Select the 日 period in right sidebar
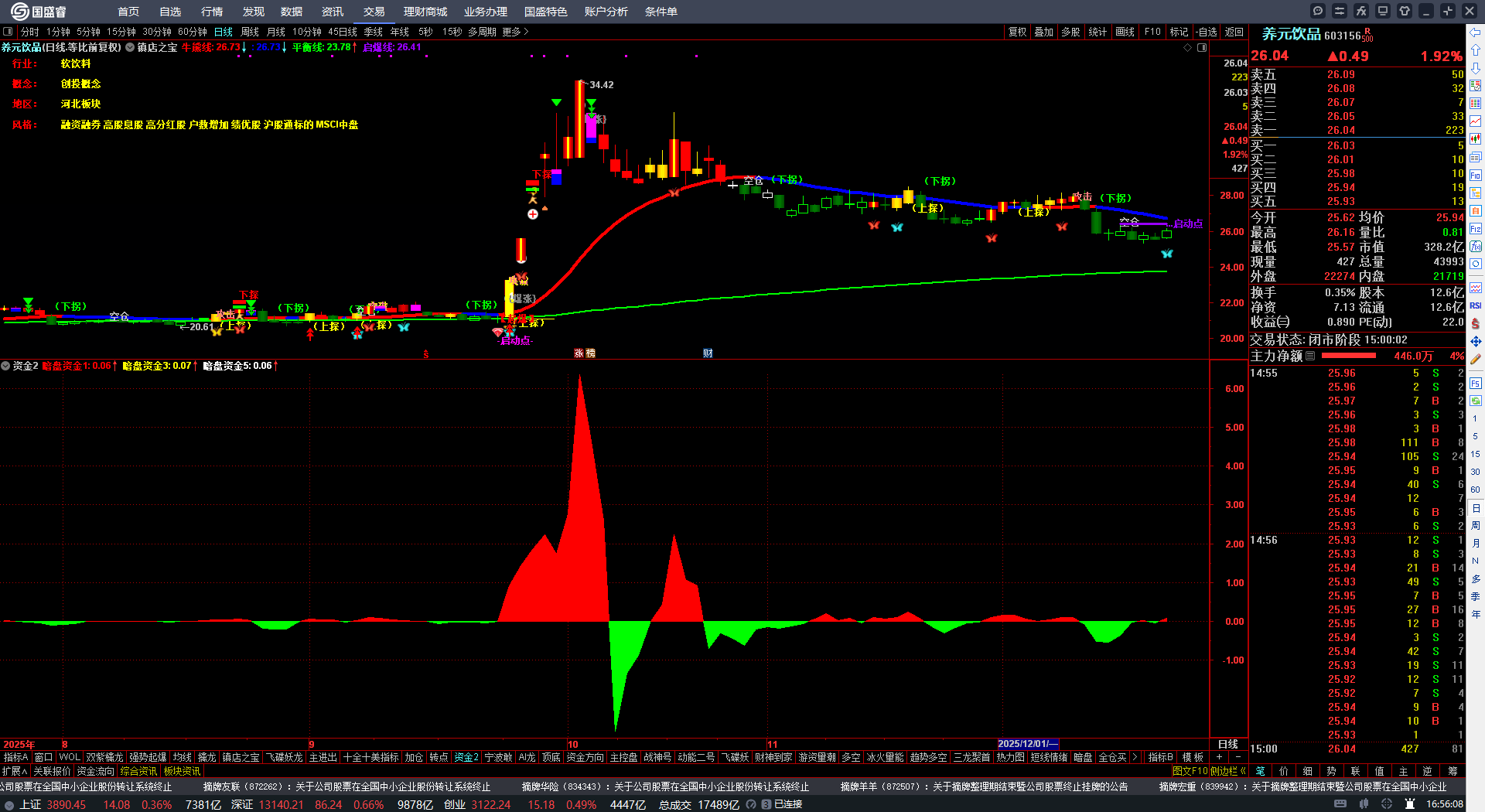The height and width of the screenshot is (812, 1485). click(x=1476, y=508)
